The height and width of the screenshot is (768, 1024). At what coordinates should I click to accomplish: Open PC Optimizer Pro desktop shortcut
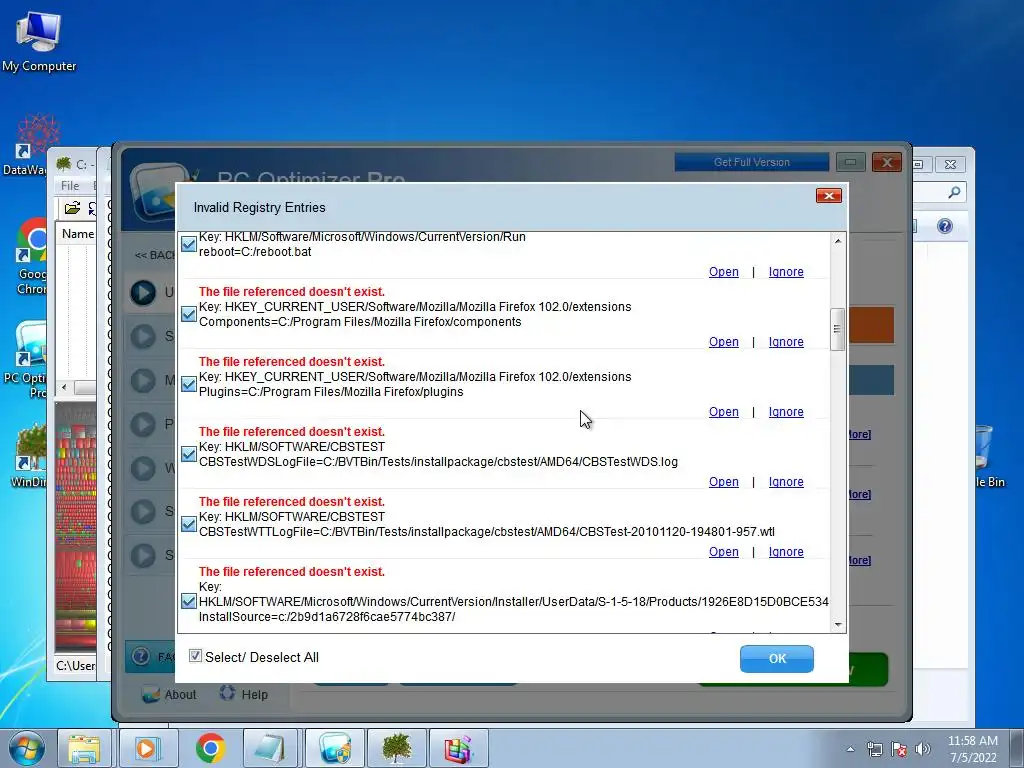(x=26, y=360)
